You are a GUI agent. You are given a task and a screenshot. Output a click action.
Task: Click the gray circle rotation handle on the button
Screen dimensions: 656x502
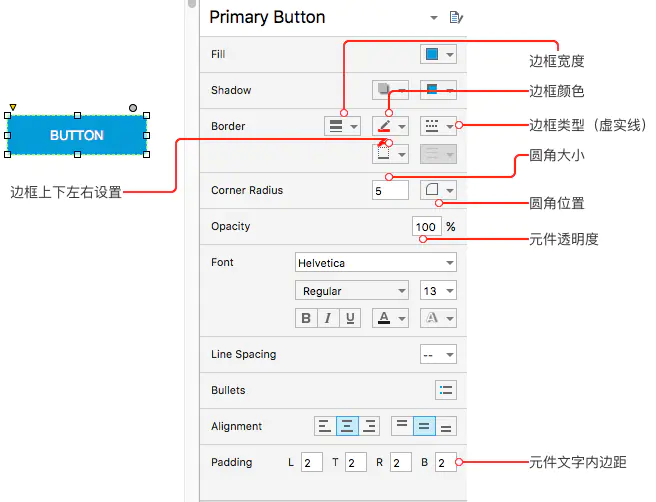point(133,108)
